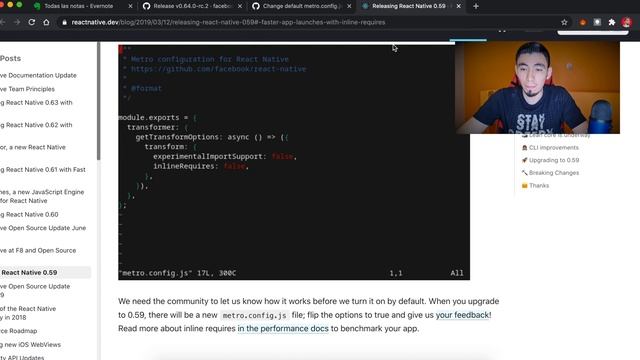
Task: Open the Team Principles post
Action: point(27,89)
